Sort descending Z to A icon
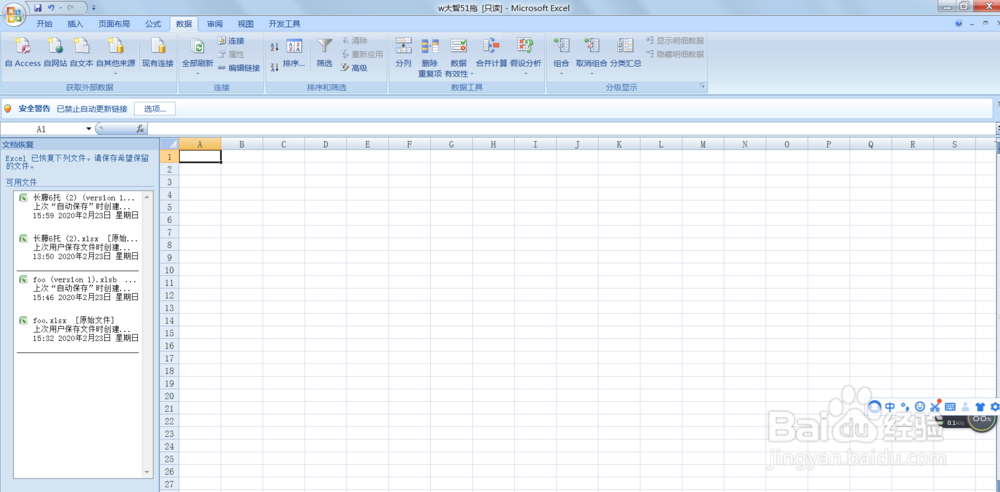Viewport: 1000px width, 492px height. point(275,67)
